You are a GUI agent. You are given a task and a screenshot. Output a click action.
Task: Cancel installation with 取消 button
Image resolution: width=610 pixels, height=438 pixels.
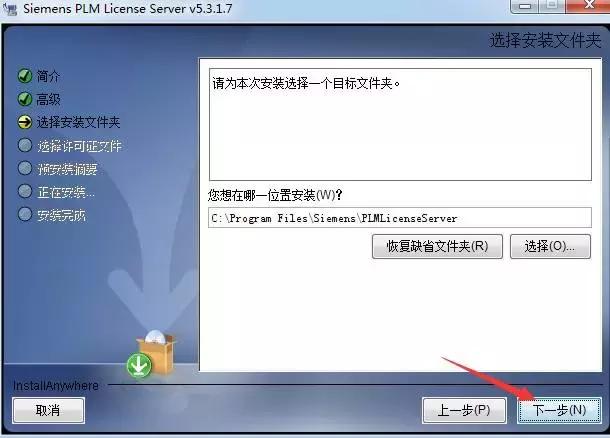[x=48, y=410]
